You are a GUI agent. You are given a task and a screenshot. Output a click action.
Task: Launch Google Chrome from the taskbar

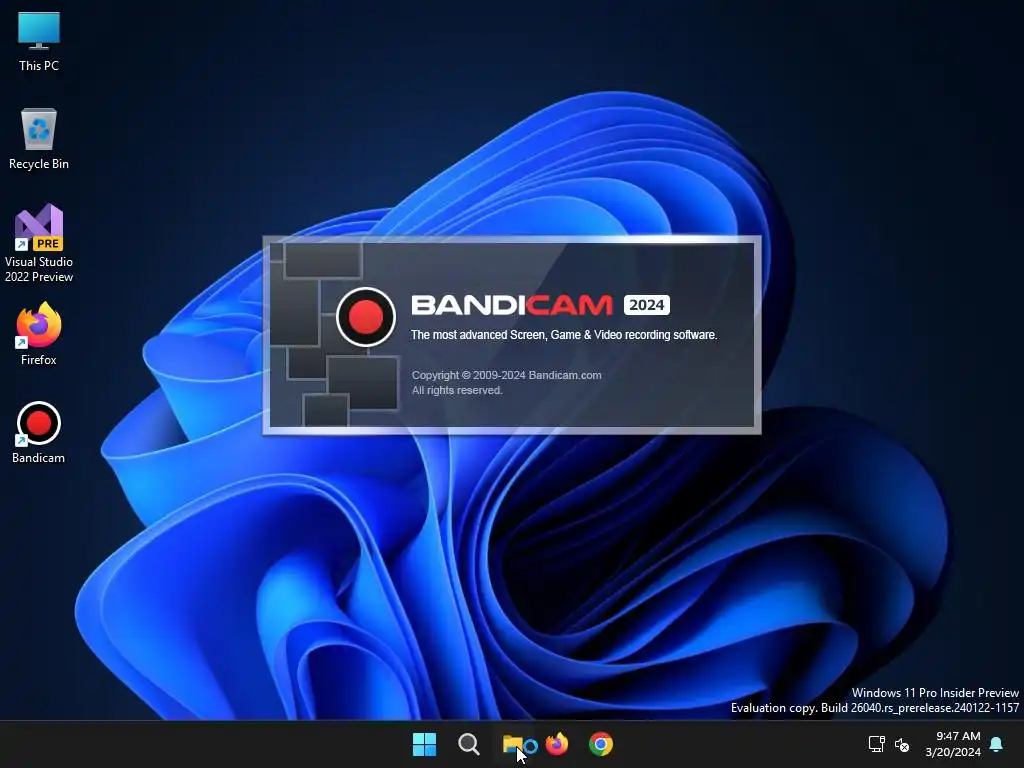pos(601,744)
